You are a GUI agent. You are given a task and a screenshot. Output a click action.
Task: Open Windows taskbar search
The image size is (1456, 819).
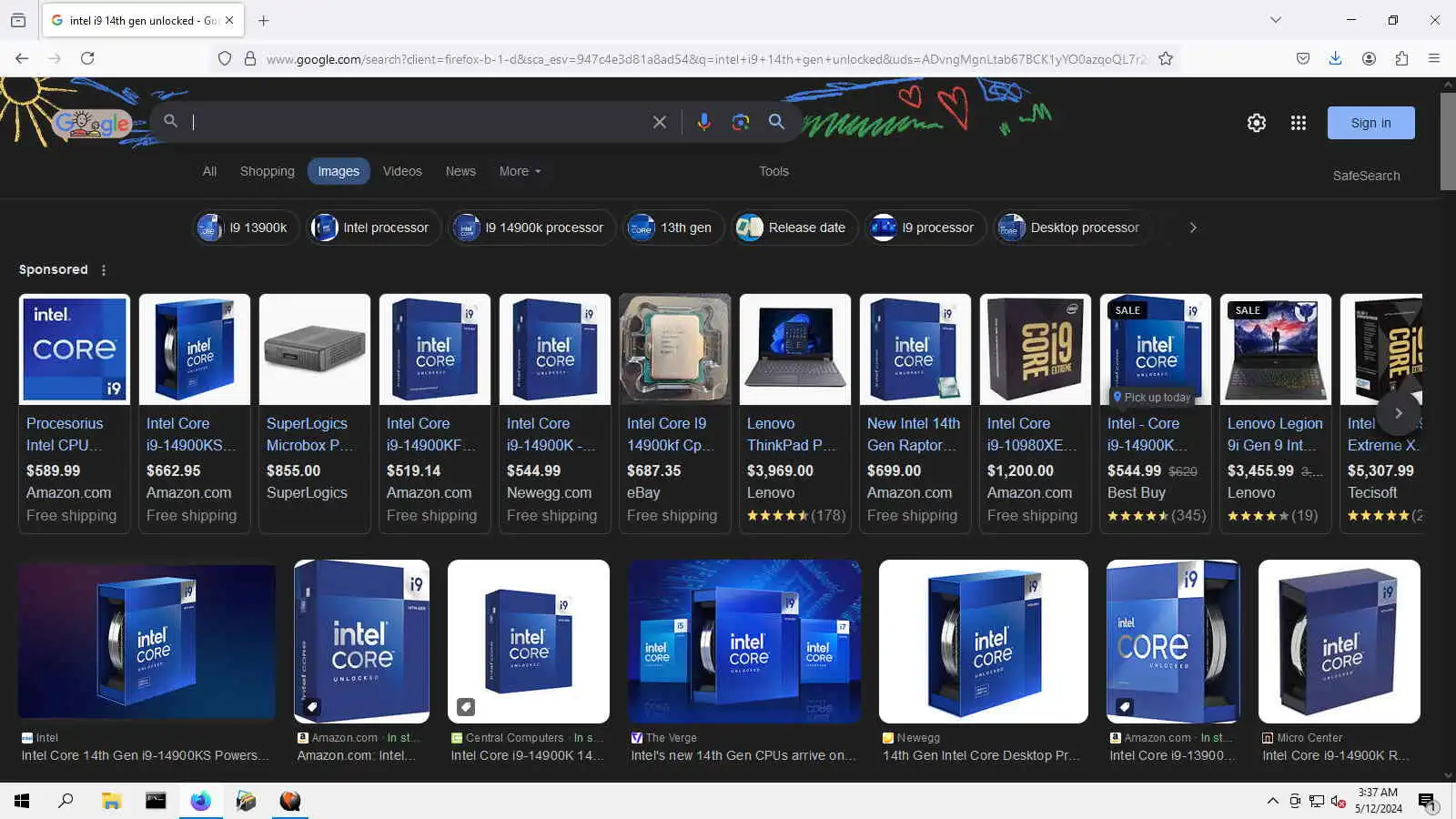66,801
